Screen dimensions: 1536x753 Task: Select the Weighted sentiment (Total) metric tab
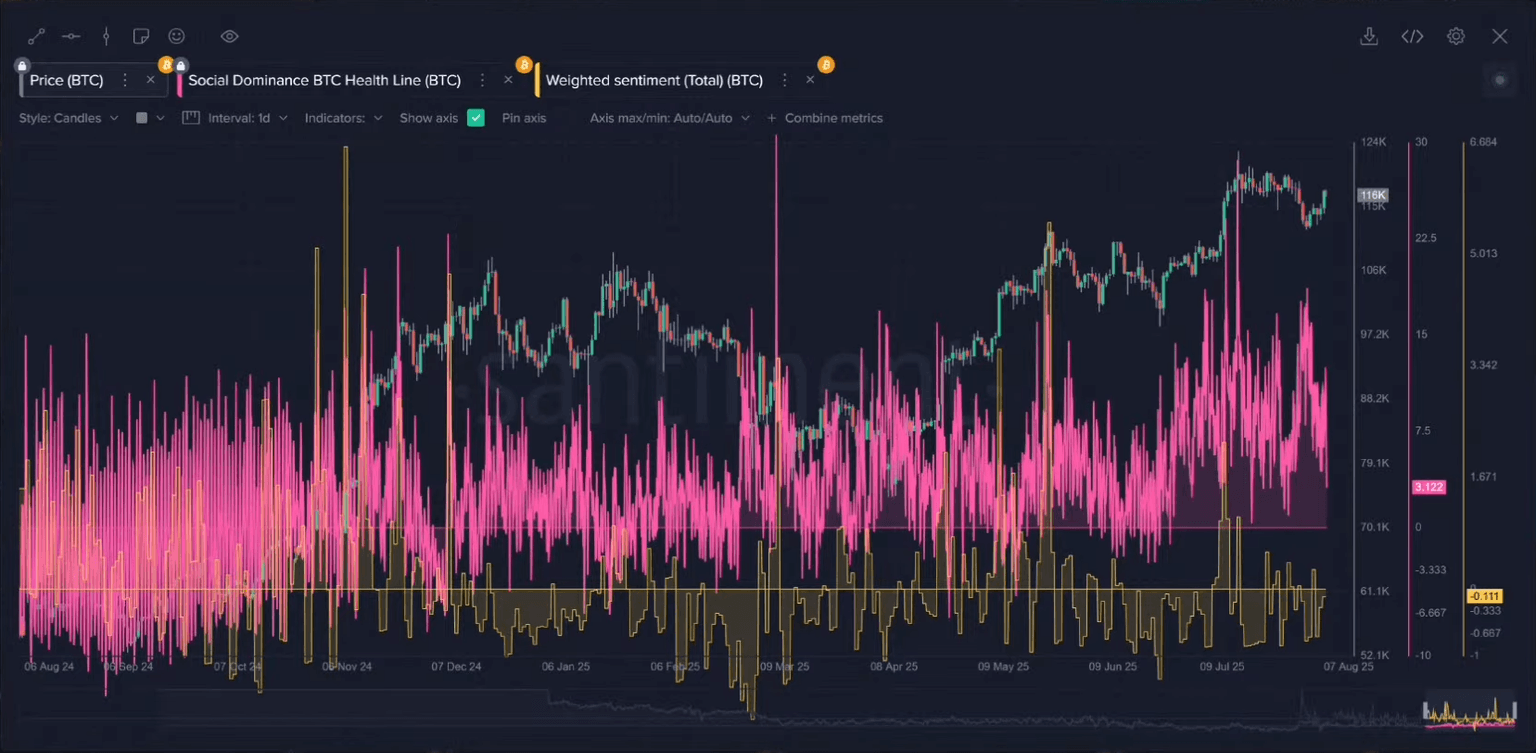coord(654,80)
